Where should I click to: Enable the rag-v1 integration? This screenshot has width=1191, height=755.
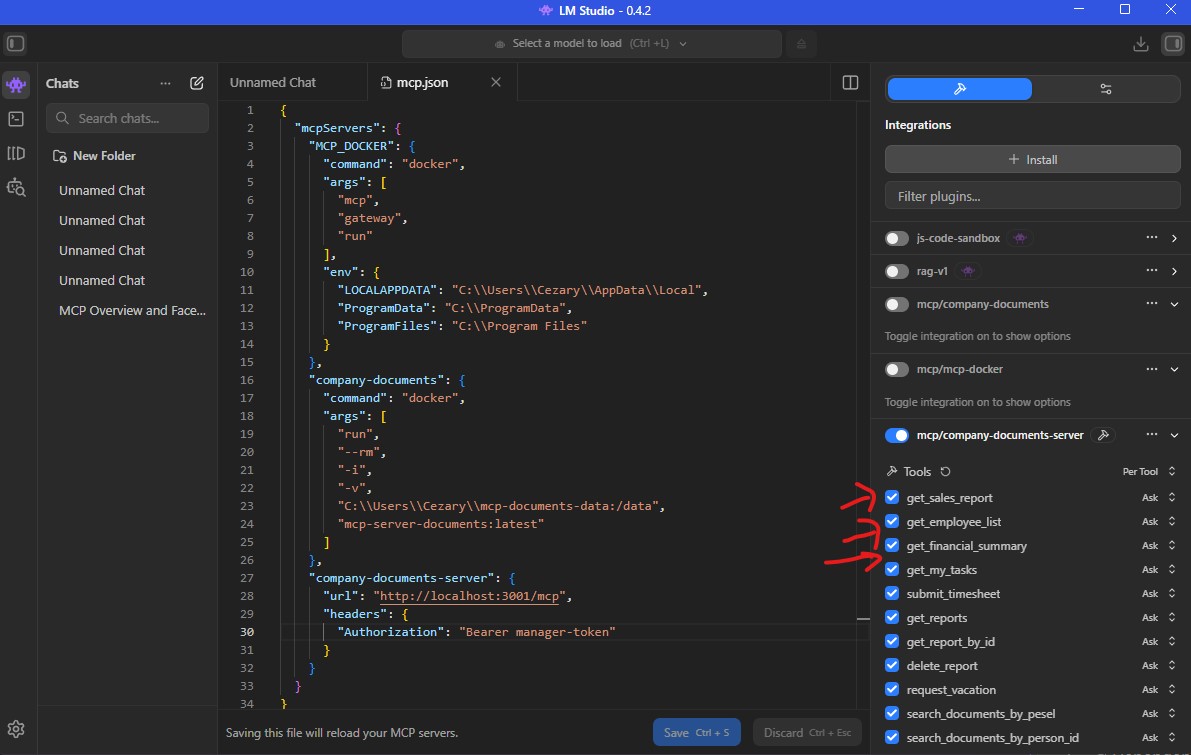click(897, 271)
